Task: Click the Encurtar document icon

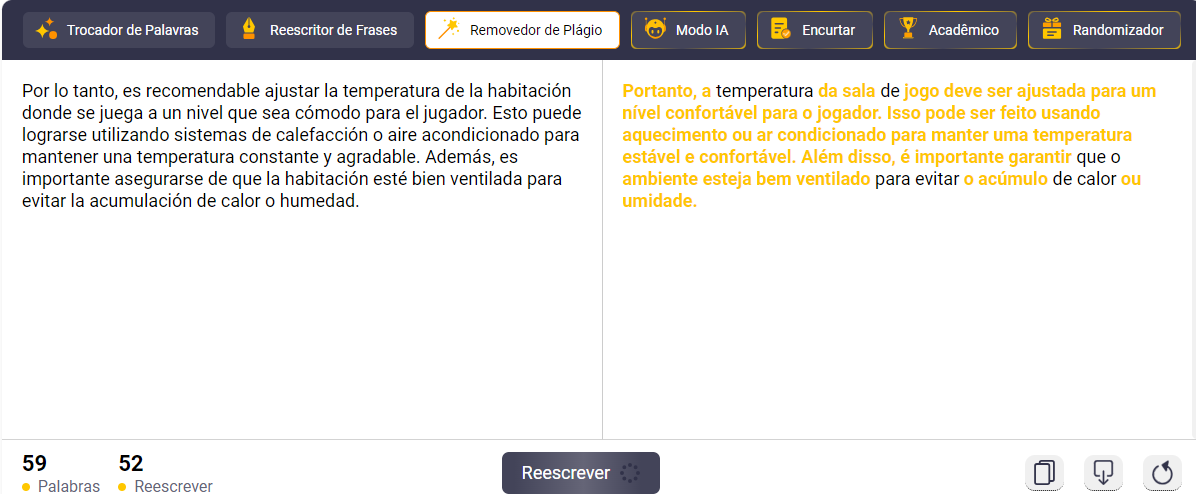Action: click(780, 30)
